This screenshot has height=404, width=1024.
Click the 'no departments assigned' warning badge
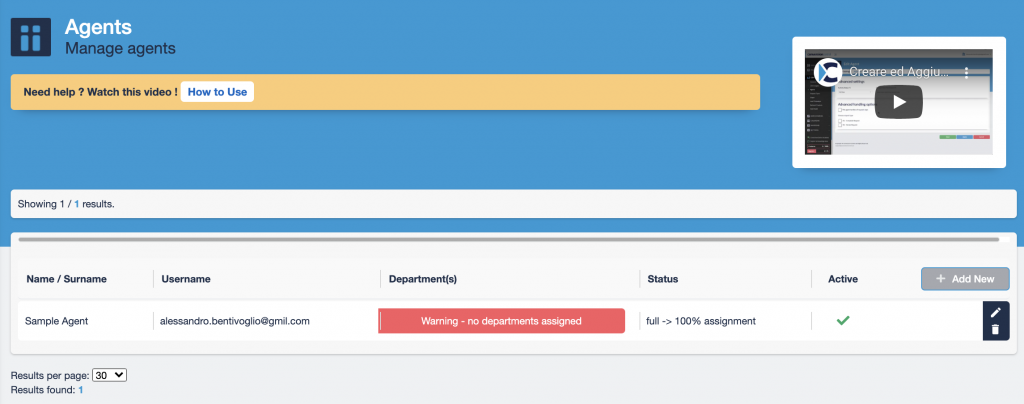click(x=501, y=321)
